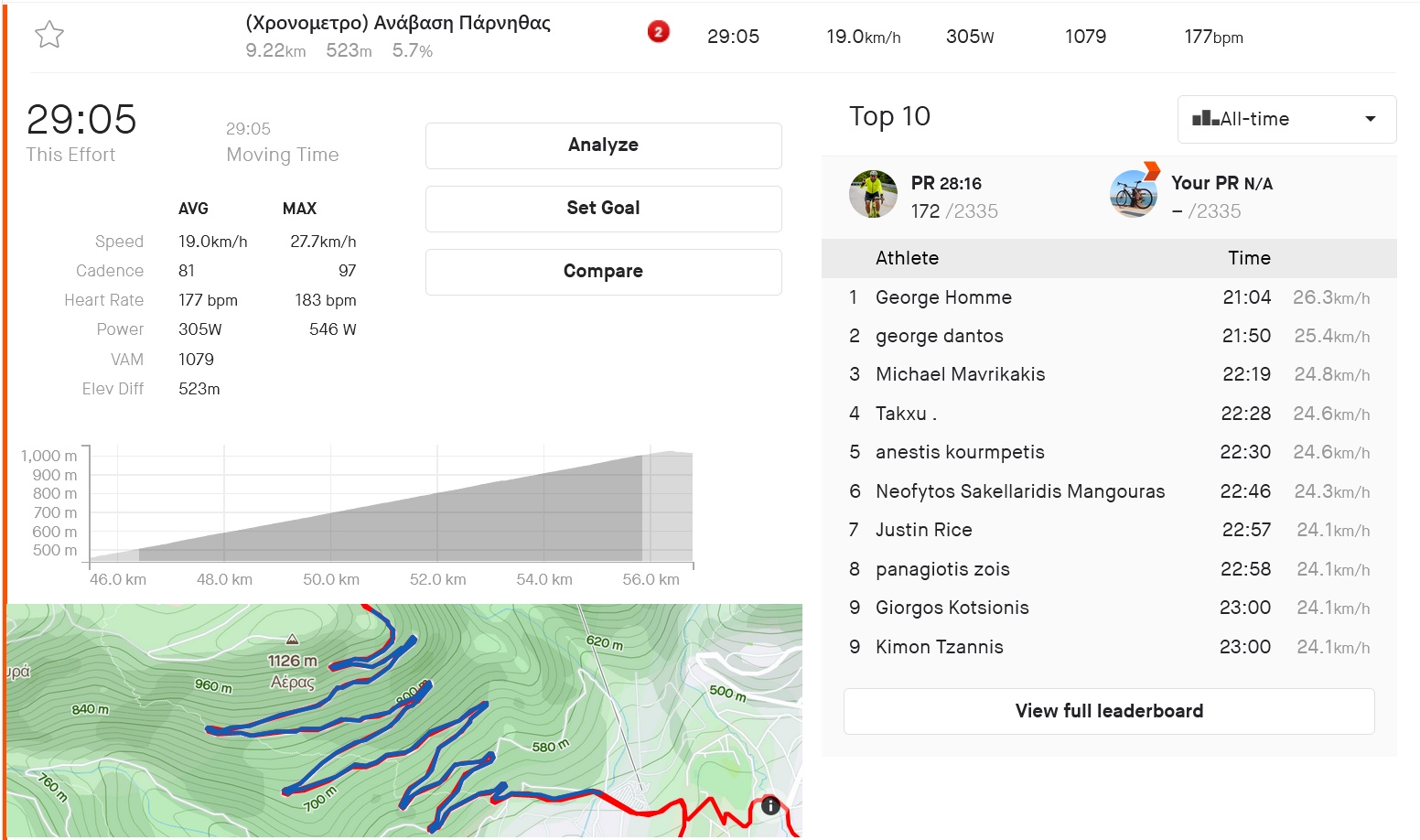Viewport: 1420px width, 840px height.
Task: Click the PR athlete avatar photo
Action: click(x=873, y=194)
